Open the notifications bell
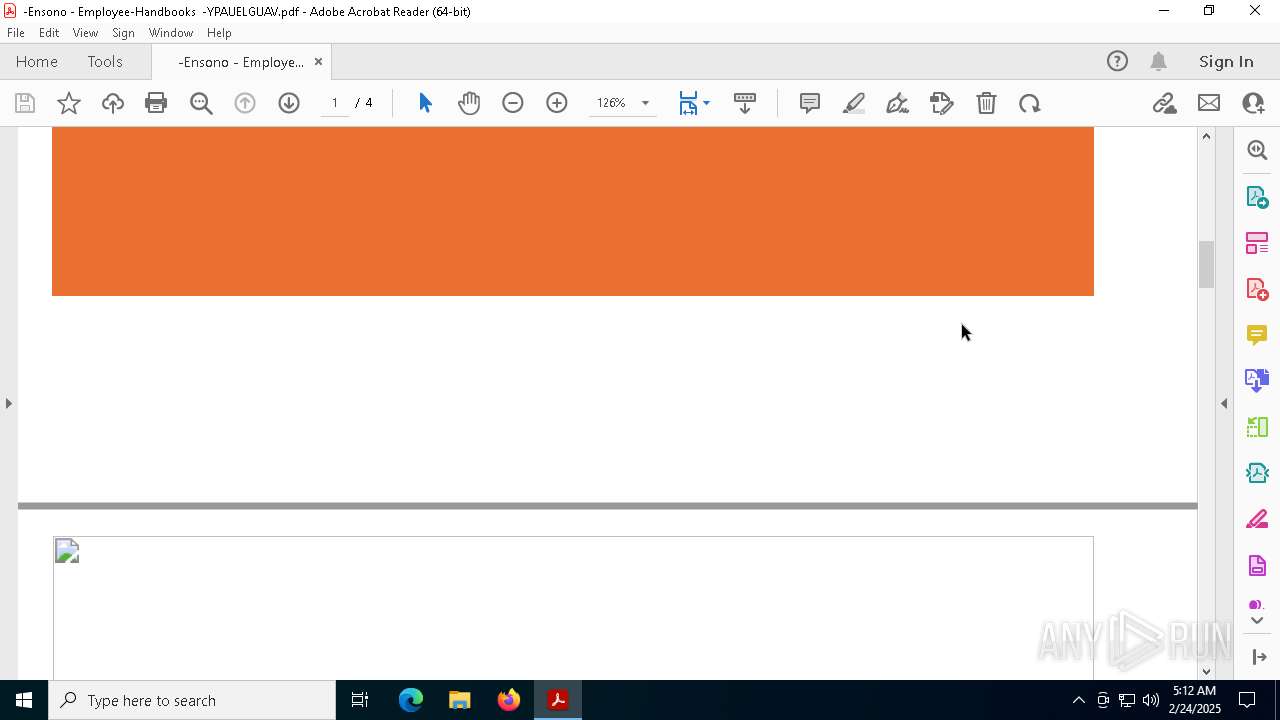This screenshot has height=720, width=1280. 1159,62
